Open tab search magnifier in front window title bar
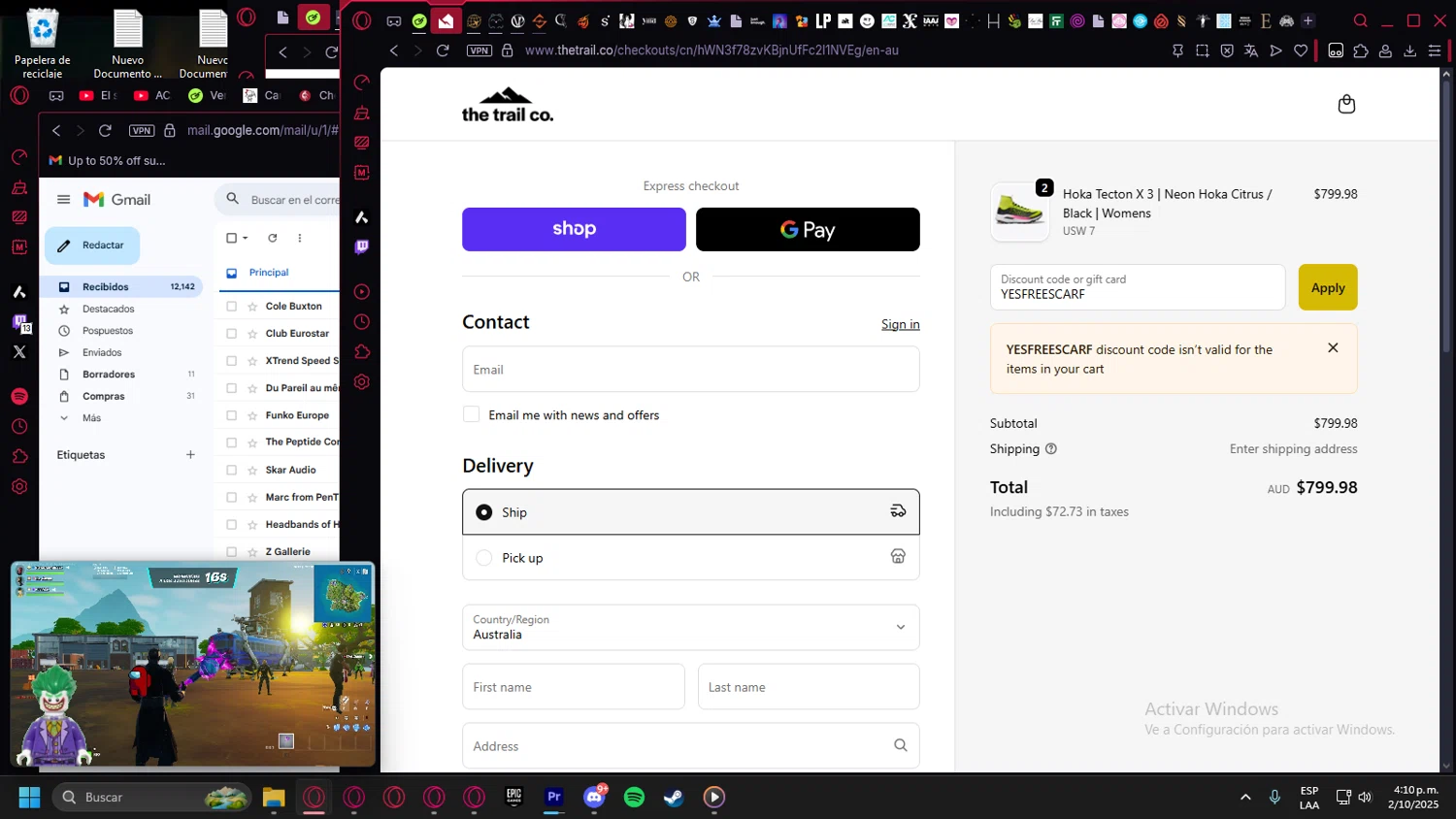 tap(1361, 20)
